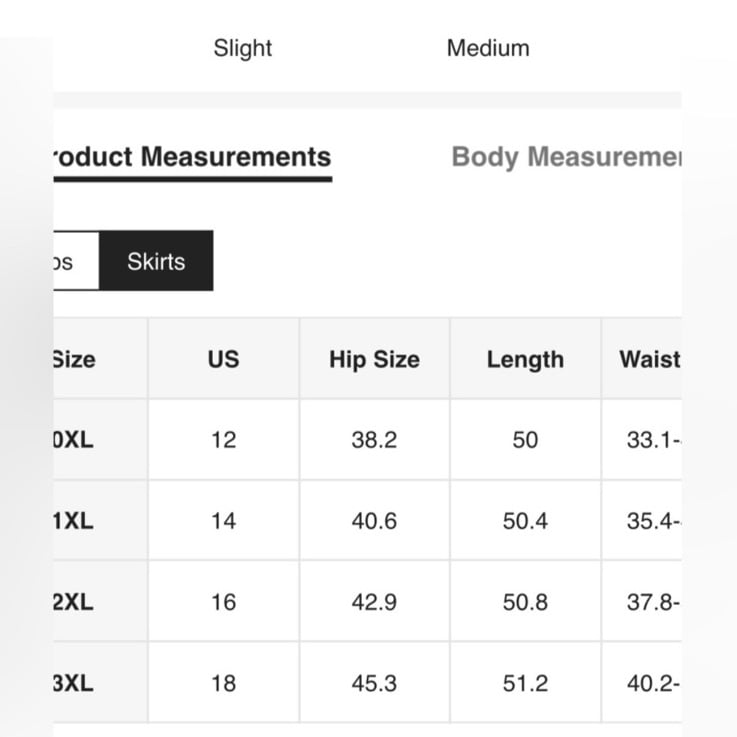
Task: Select the 3XL size row
Action: (367, 682)
